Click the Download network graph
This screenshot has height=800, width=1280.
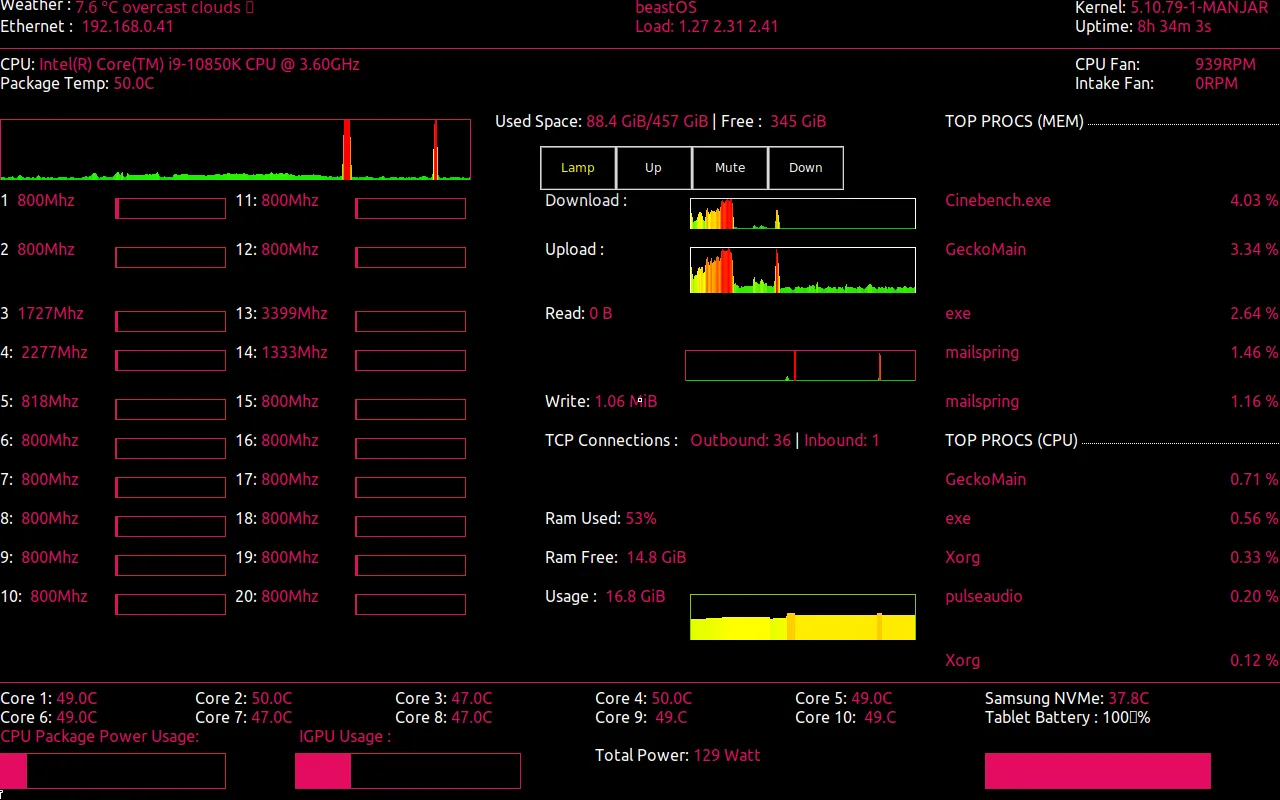(801, 213)
